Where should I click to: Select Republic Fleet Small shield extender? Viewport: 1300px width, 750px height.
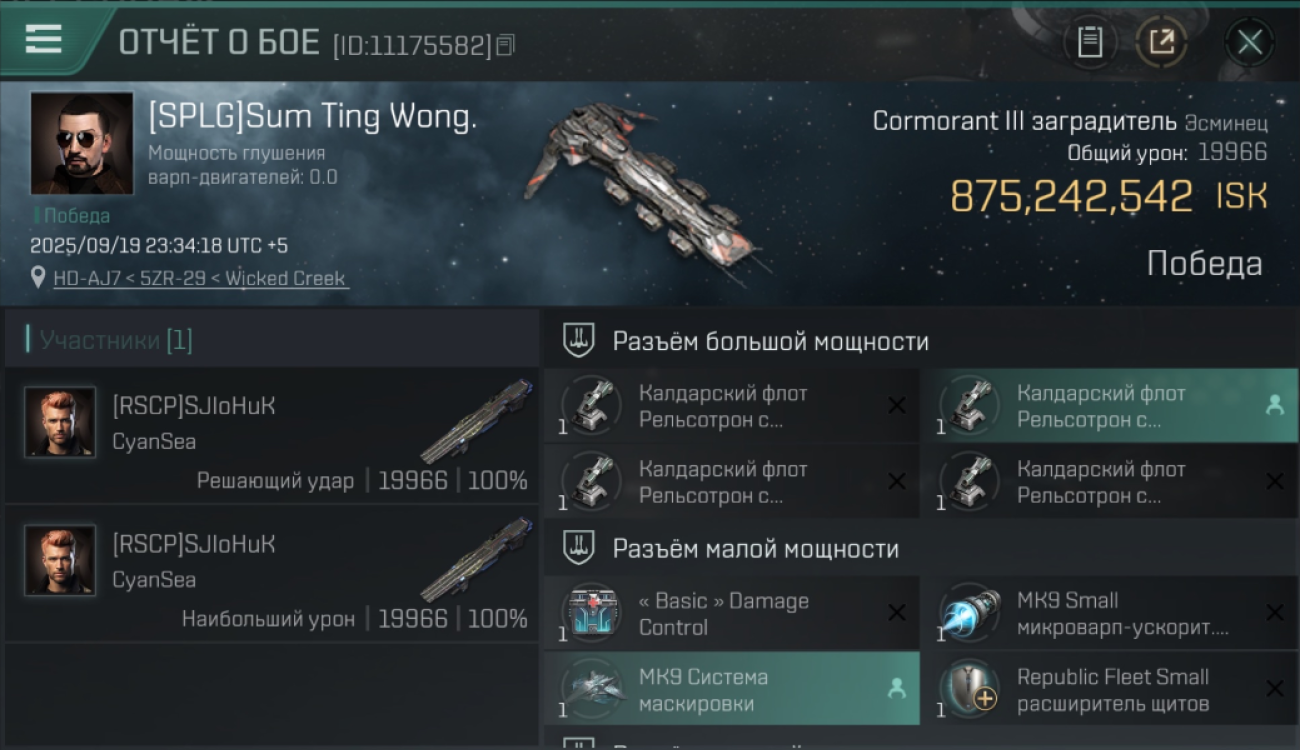point(1109,688)
